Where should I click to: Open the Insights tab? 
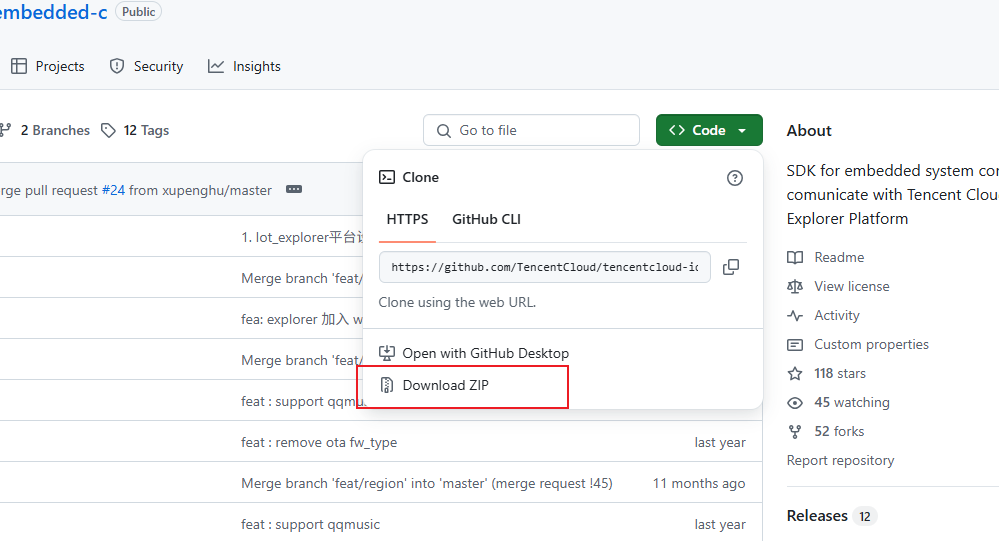[244, 66]
